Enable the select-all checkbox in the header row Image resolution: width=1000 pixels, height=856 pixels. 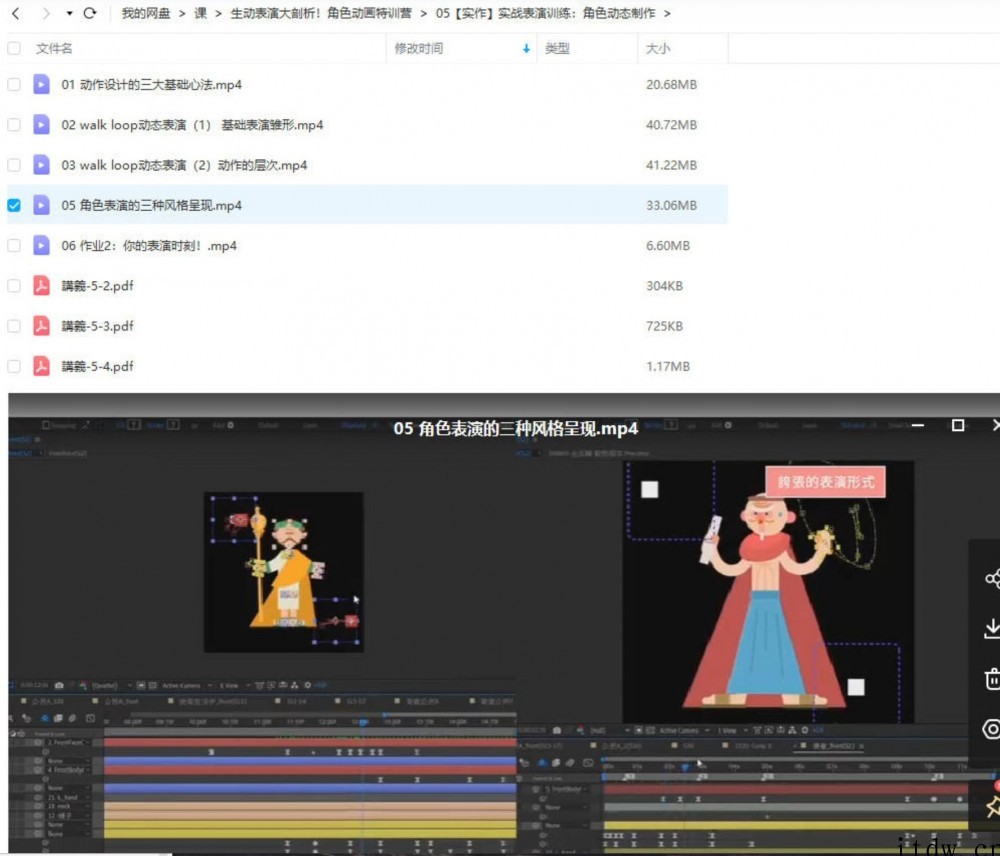(13, 47)
